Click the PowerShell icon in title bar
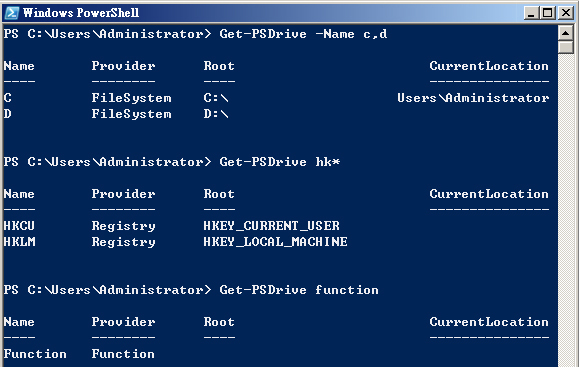The width and height of the screenshot is (579, 367). pos(11,13)
